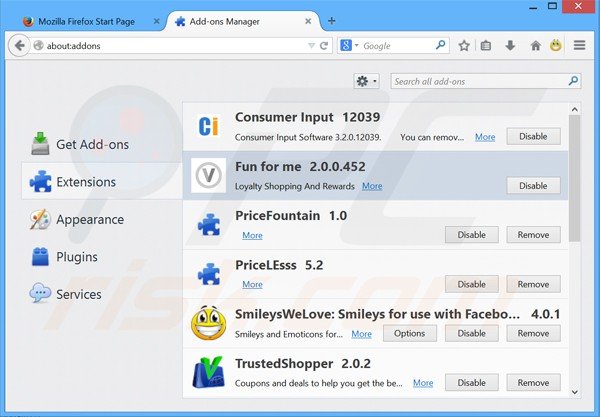Remove the TrustedShopper extension
Viewport: 600px width, 417px height.
tap(533, 383)
